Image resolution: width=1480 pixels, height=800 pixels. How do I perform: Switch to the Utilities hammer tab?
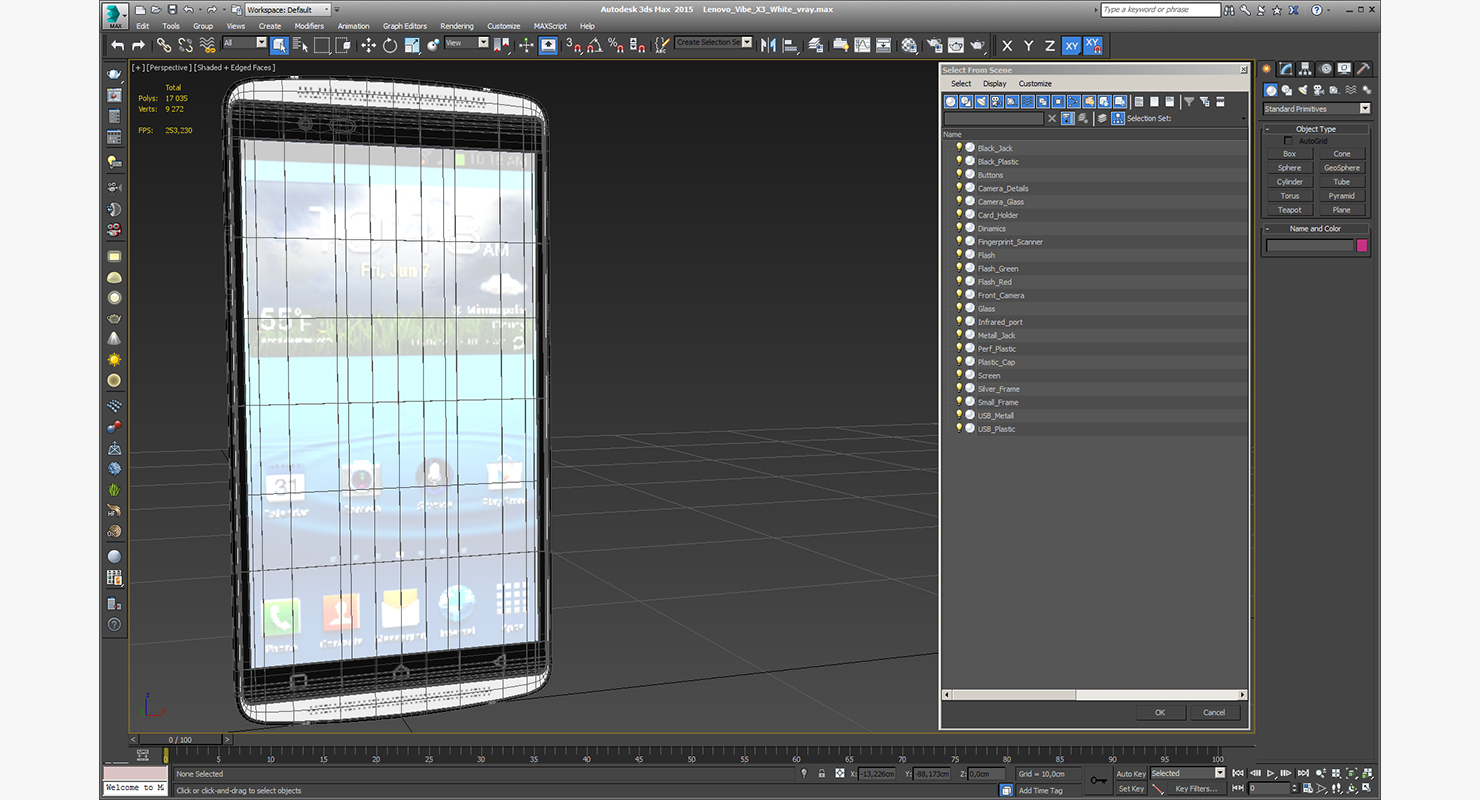pos(1363,69)
